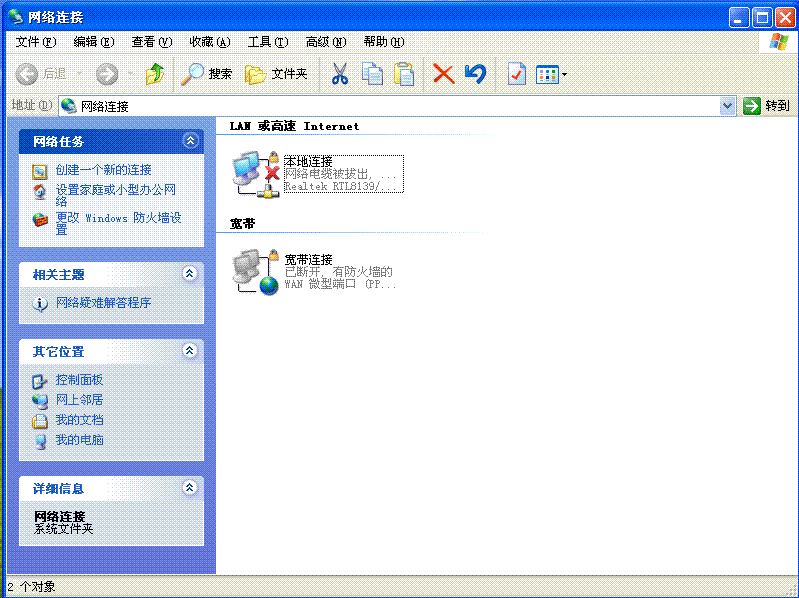Collapse the 相关主题 panel

coord(190,274)
